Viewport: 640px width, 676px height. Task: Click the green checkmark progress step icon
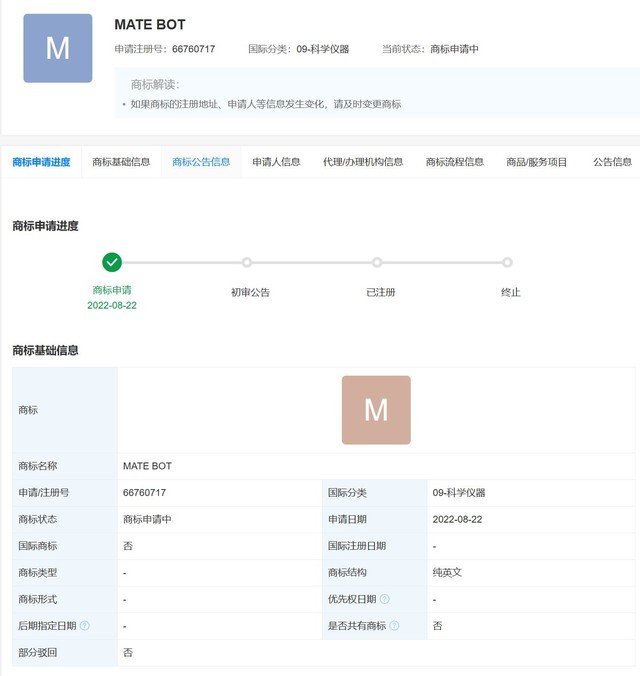coord(112,262)
